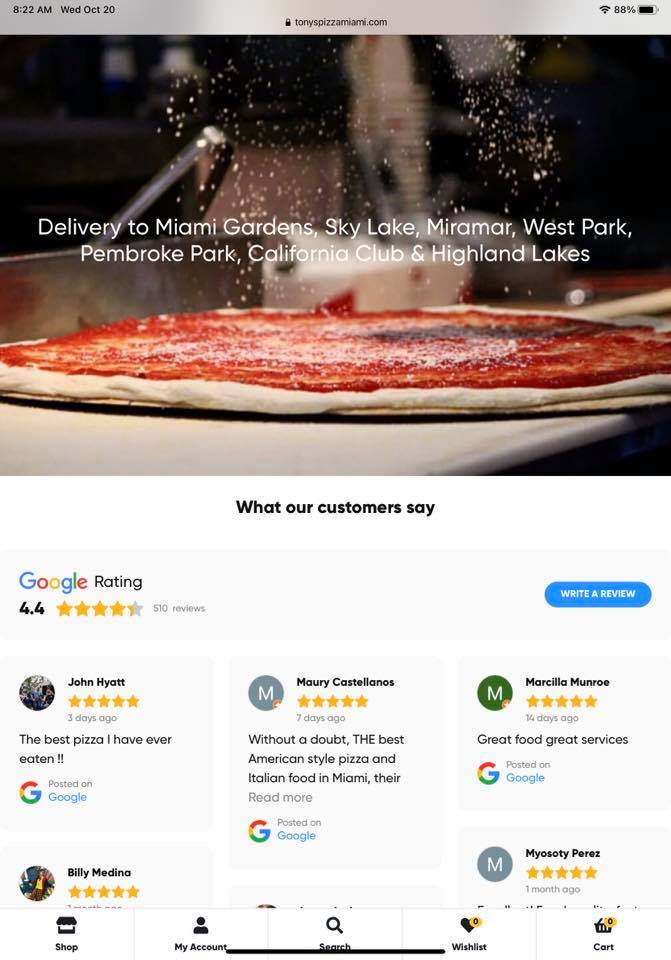Open the Google link under John Hyatt's review
Viewport: 671px width, 960px height.
(x=67, y=797)
